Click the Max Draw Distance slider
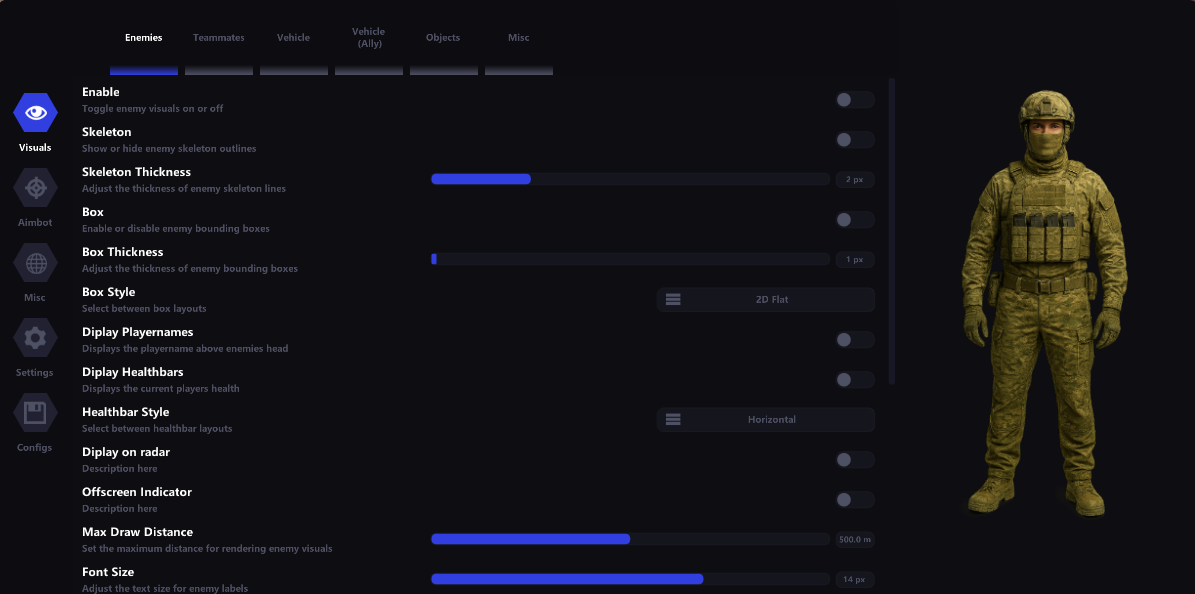Viewport: 1195px width, 594px height. 630,539
